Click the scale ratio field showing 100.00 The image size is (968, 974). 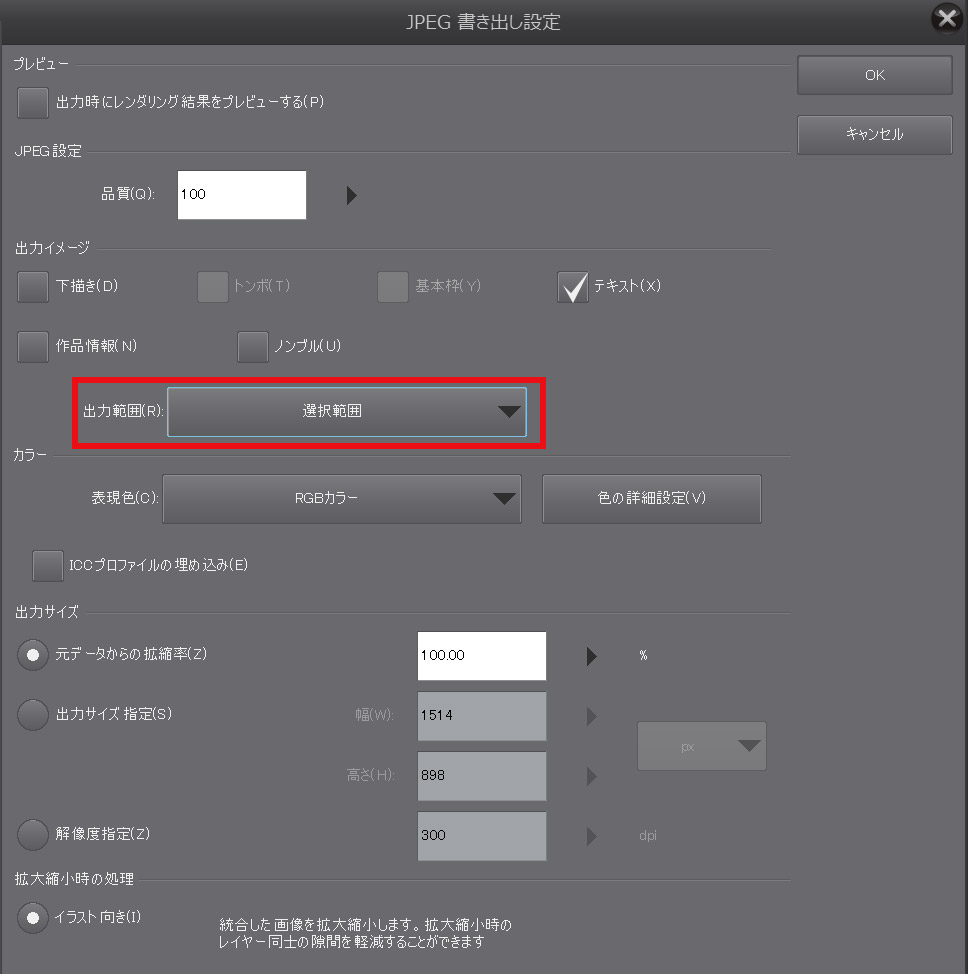click(x=482, y=656)
